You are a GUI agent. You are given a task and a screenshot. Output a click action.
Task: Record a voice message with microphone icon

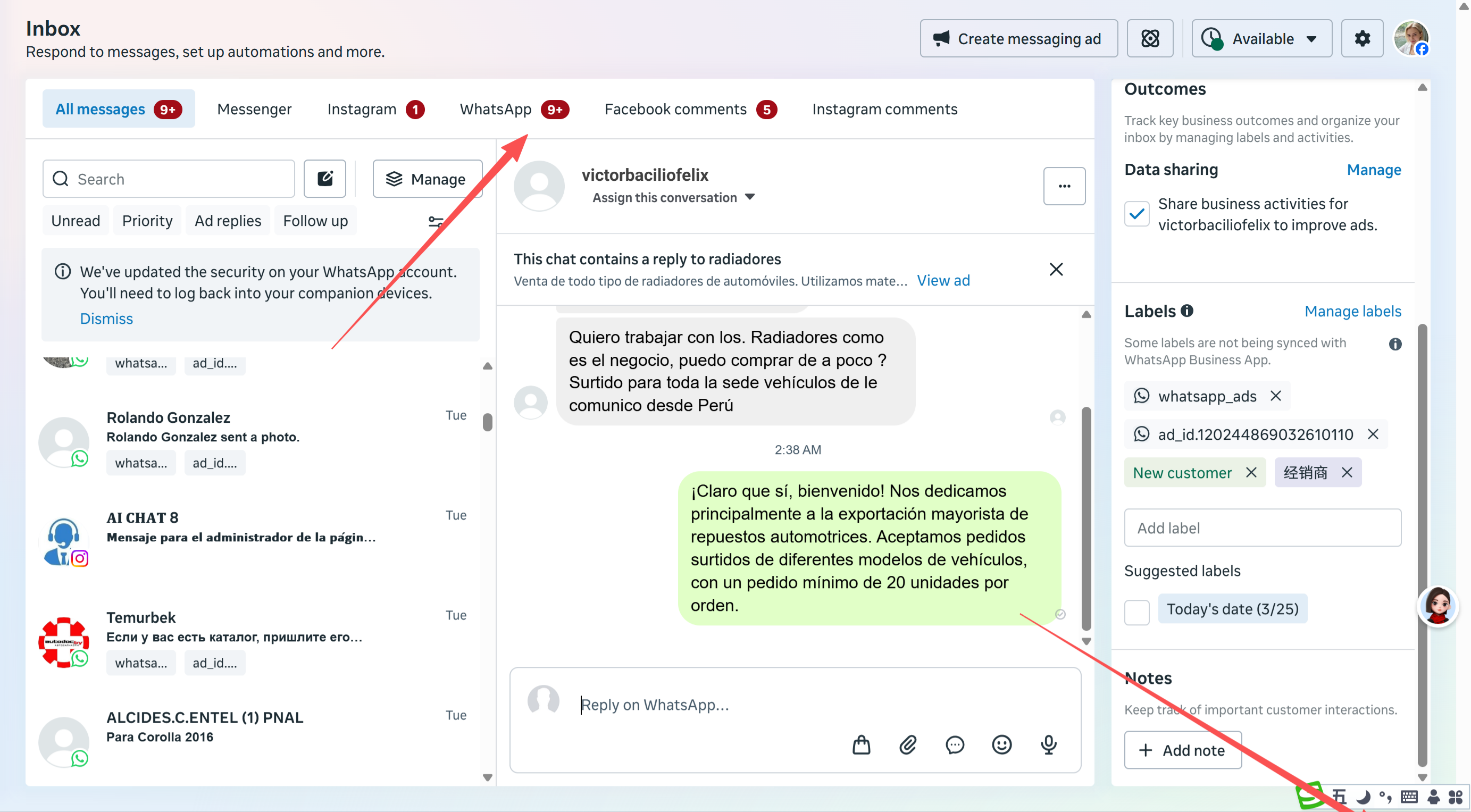pyautogui.click(x=1048, y=744)
